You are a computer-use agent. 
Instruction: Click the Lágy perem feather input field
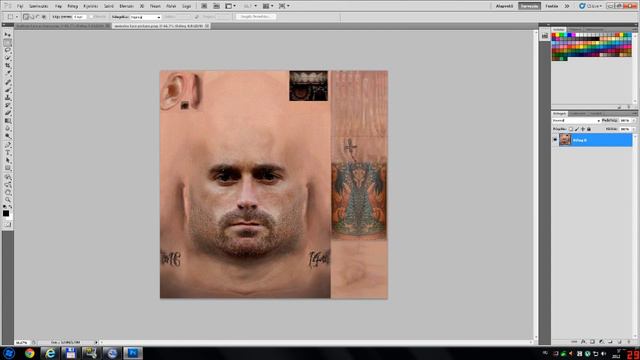click(x=79, y=17)
